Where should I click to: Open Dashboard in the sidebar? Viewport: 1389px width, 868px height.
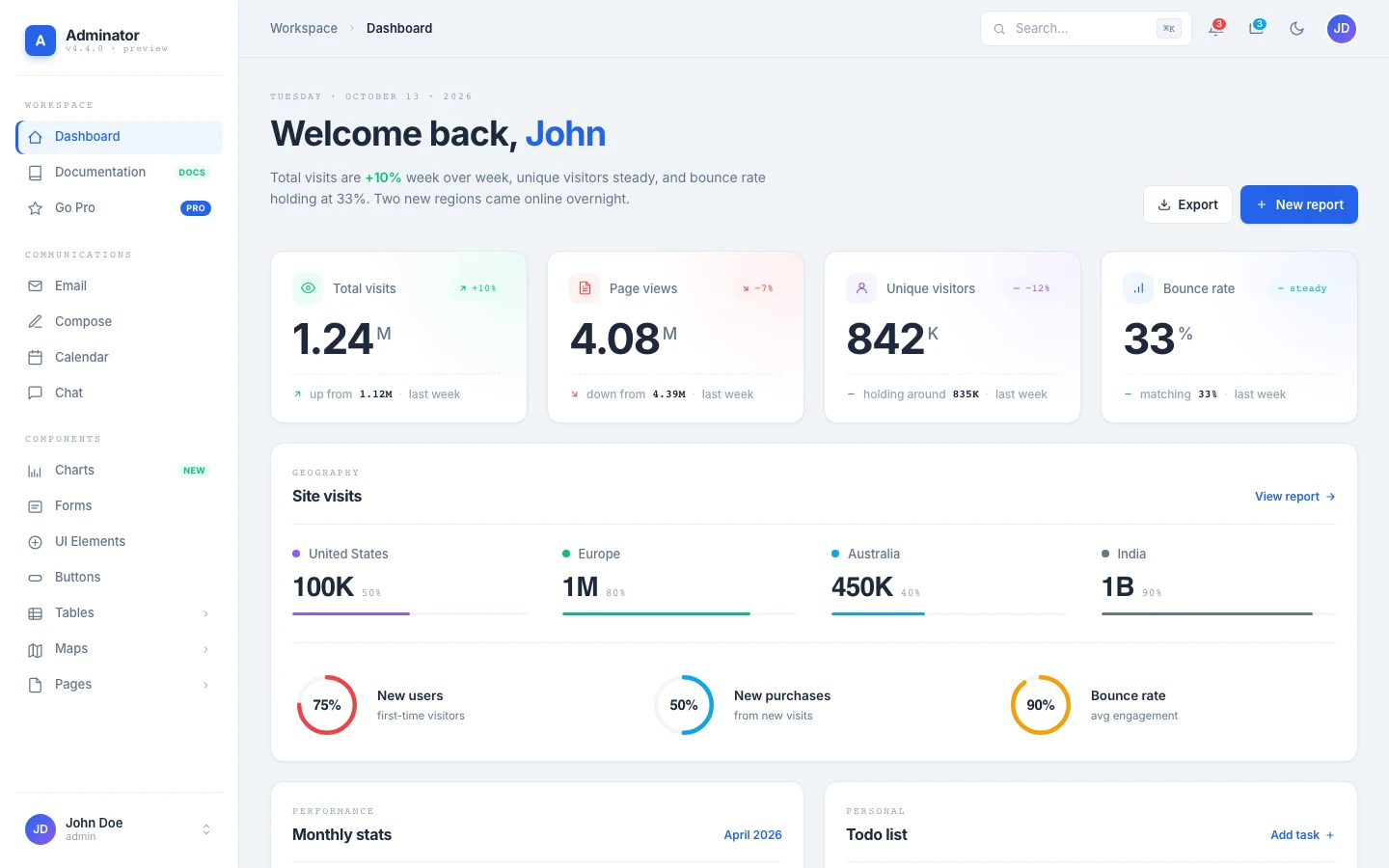click(x=120, y=137)
